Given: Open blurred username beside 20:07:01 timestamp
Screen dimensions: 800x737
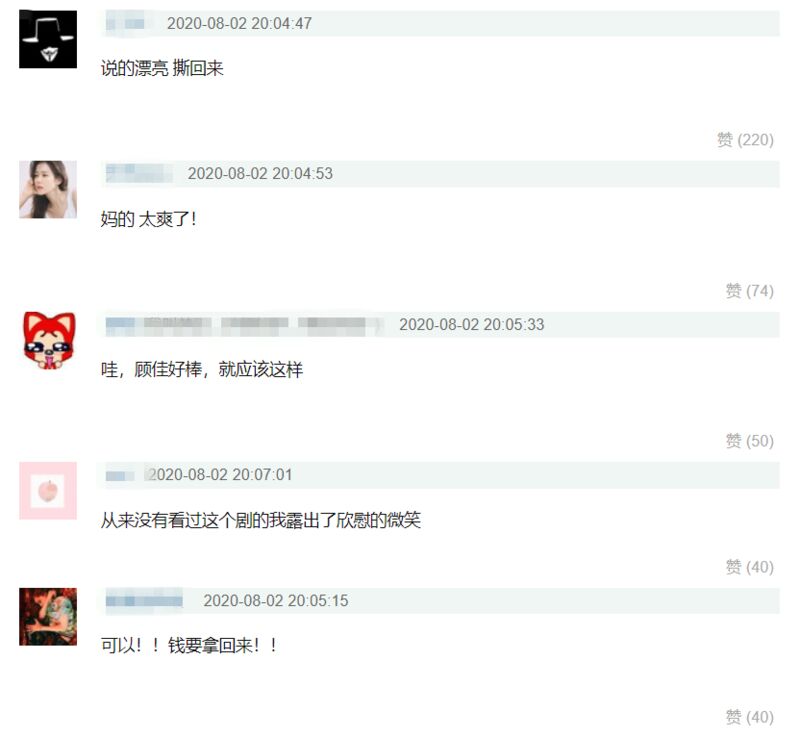Looking at the screenshot, I should pos(120,475).
